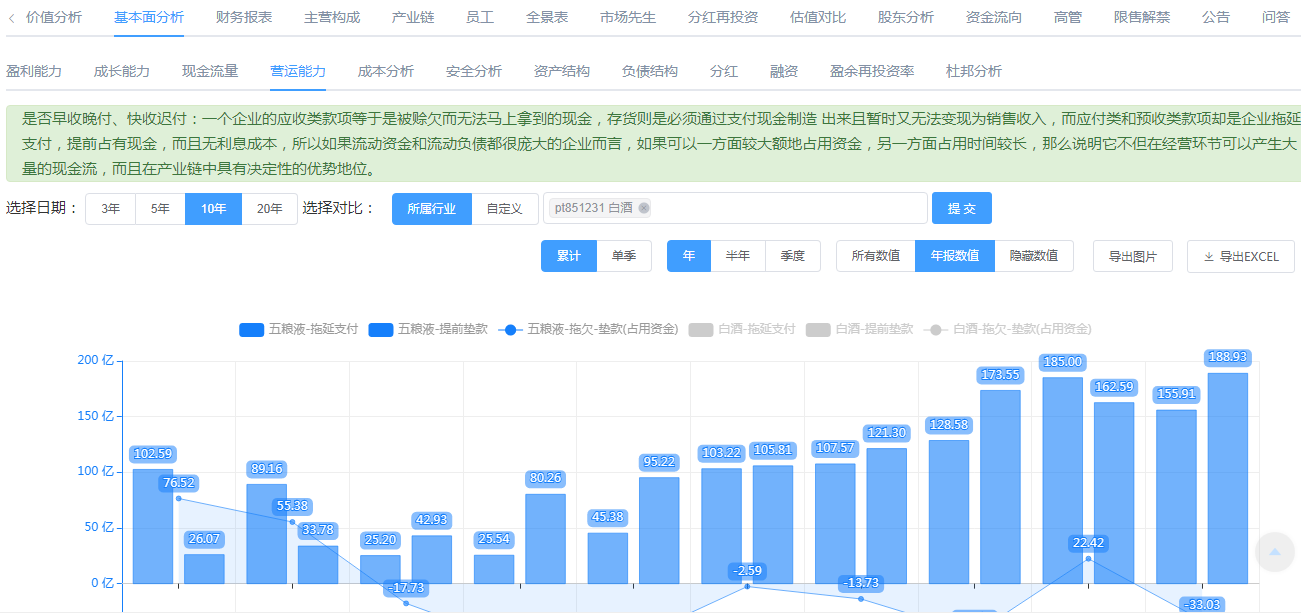This screenshot has width=1301, height=616.
Task: Click the 导出图片 button
Action: click(x=1133, y=256)
